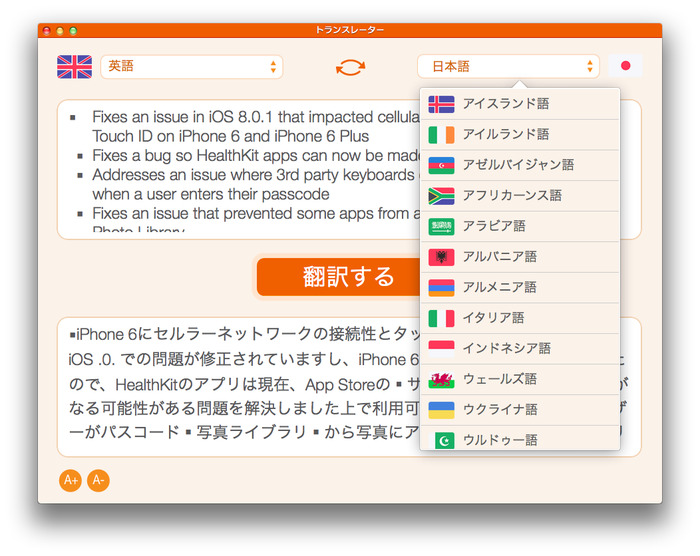The image size is (700, 556).
Task: Open the 日本語 target language dropdown
Action: 508,67
